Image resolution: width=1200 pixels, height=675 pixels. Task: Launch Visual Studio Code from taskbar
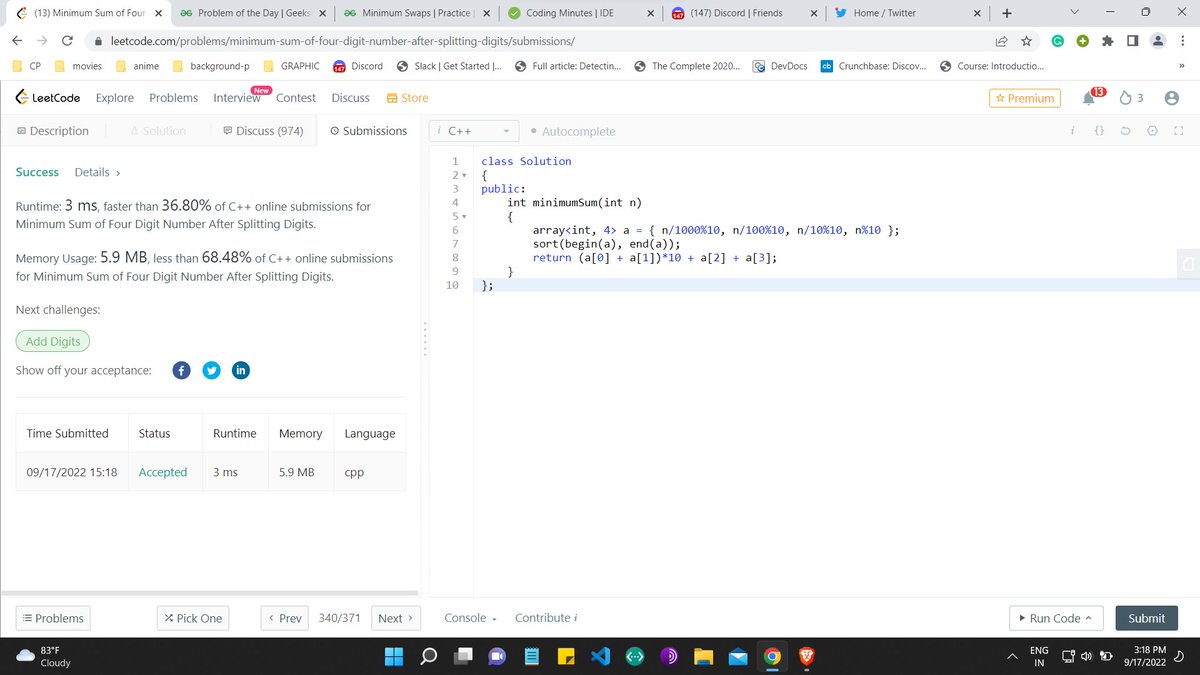(599, 657)
